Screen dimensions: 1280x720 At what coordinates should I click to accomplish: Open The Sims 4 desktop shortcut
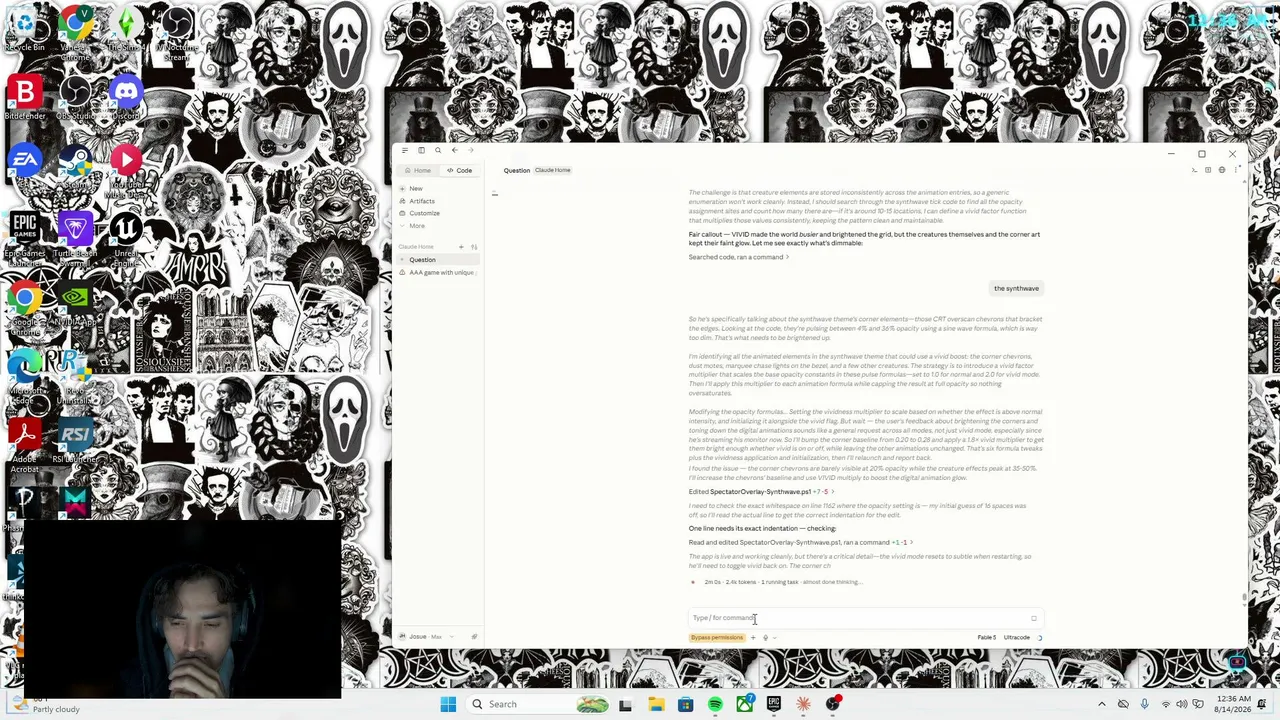coord(125,28)
